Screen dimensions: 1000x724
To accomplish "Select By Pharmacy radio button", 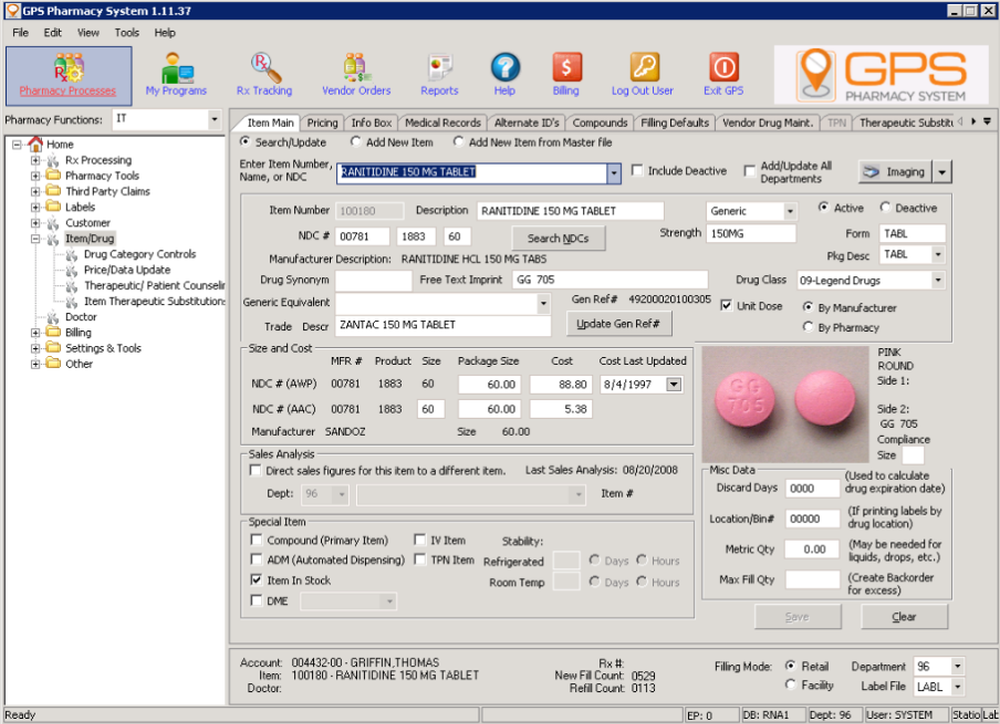I will click(x=808, y=327).
